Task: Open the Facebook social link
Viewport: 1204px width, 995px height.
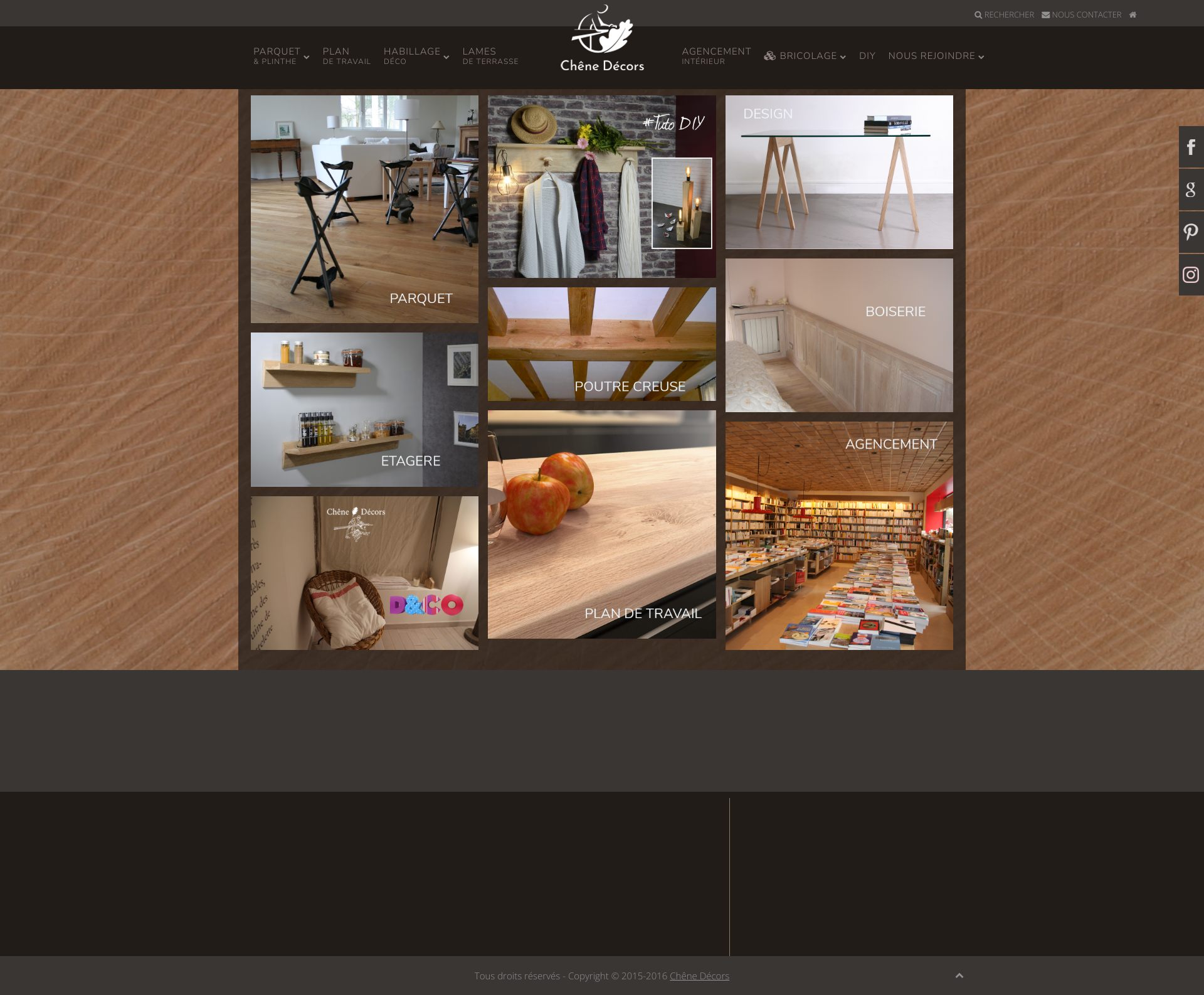Action: [1191, 147]
